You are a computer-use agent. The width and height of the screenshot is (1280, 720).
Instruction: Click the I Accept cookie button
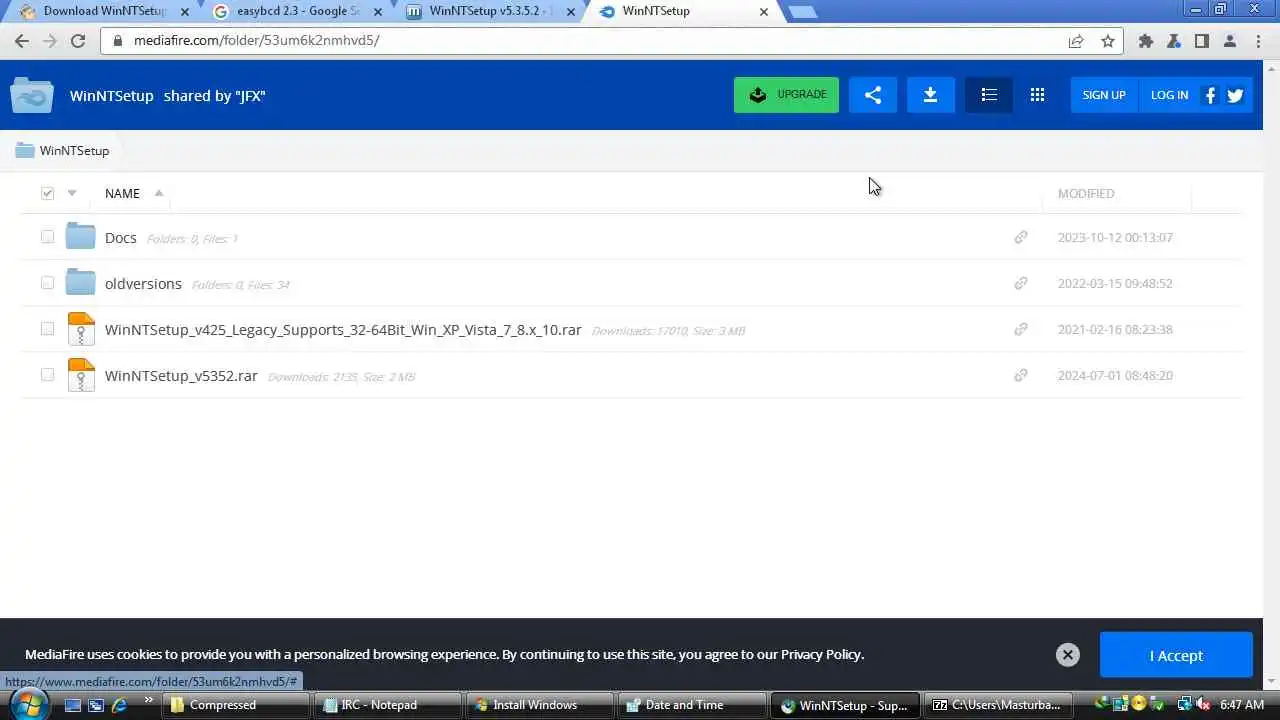(1176, 655)
